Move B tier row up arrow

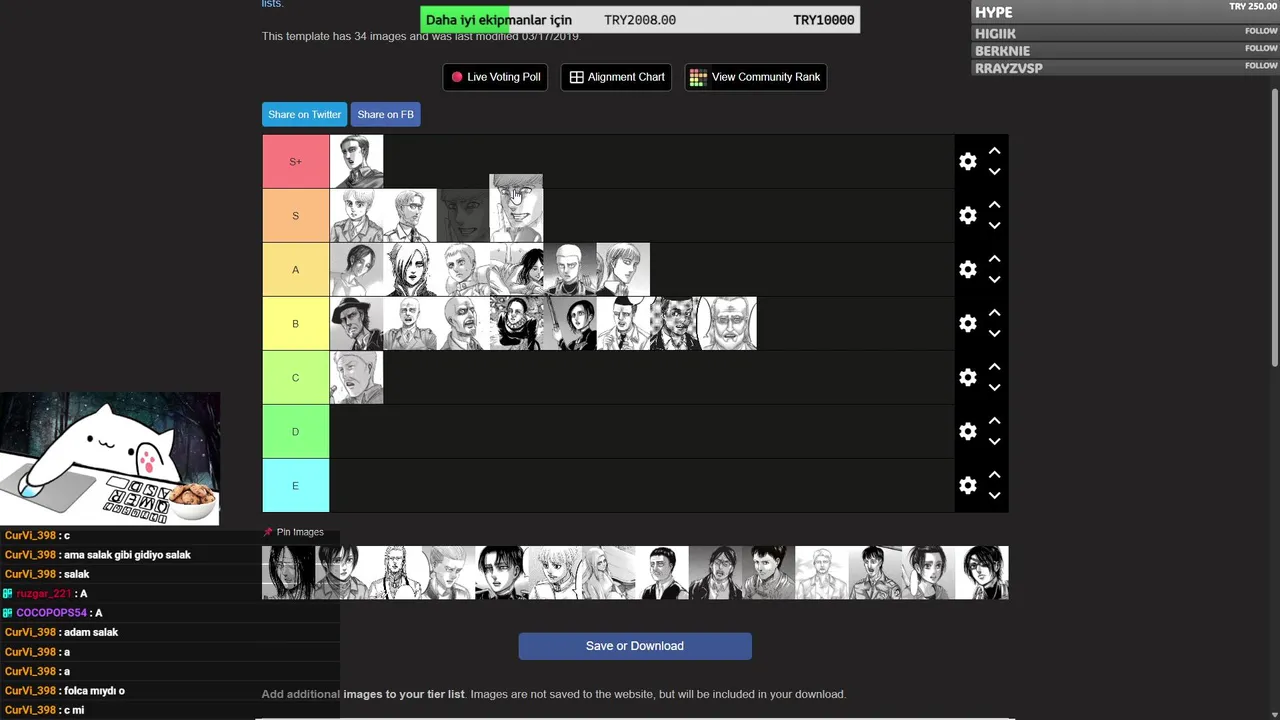pos(994,313)
